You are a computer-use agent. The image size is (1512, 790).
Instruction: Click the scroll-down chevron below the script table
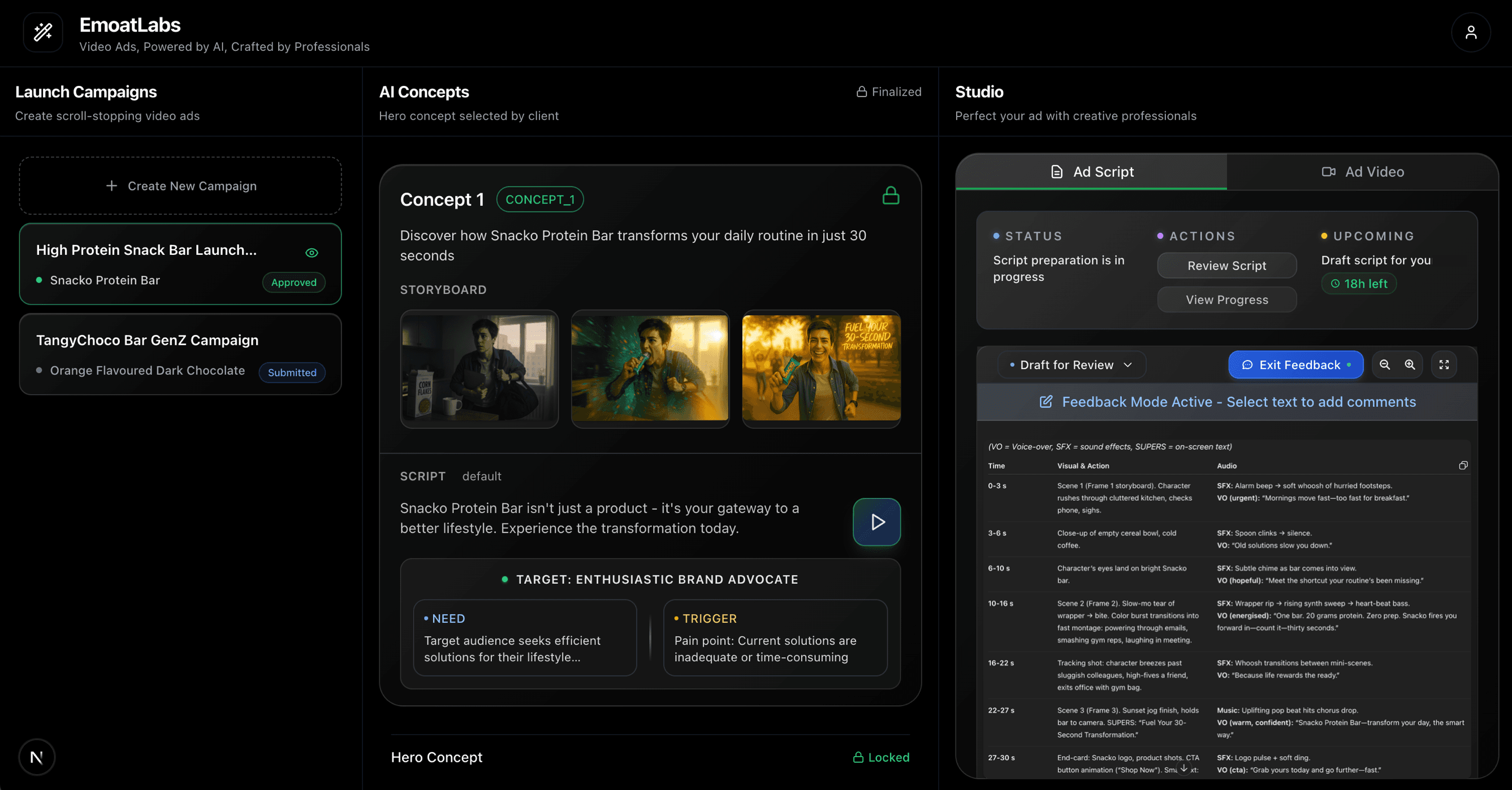(1185, 769)
